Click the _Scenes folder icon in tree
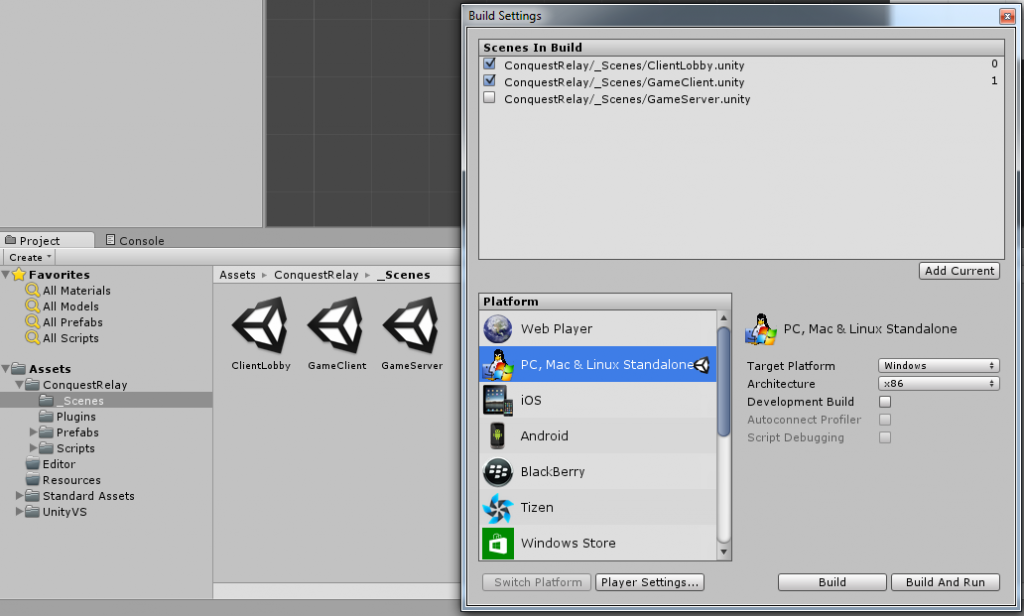1024x616 pixels. (x=46, y=400)
